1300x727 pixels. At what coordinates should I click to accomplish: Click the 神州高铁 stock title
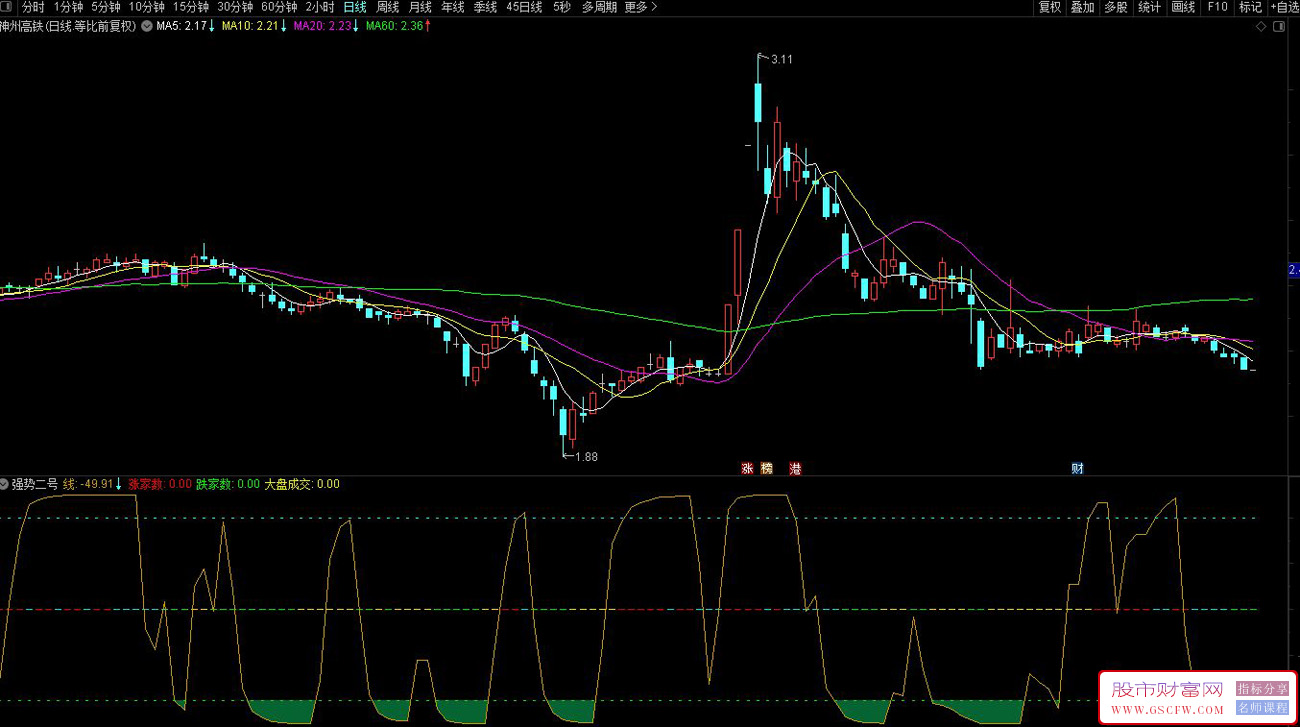(67, 27)
